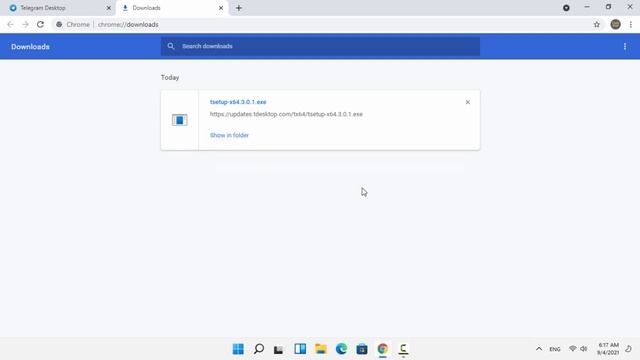Open the Windows Start menu
Viewport: 640px width, 360px height.
238,349
